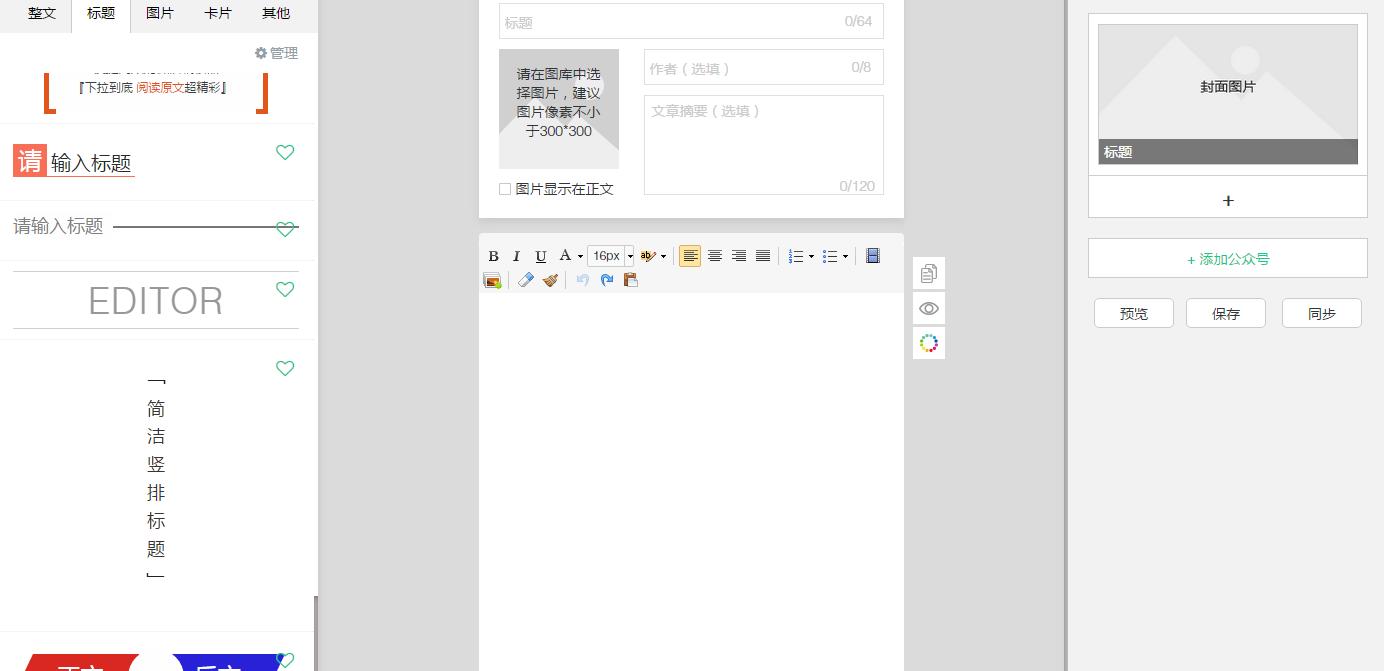This screenshot has width=1384, height=671.
Task: Open the color wheel panel icon
Action: (928, 343)
